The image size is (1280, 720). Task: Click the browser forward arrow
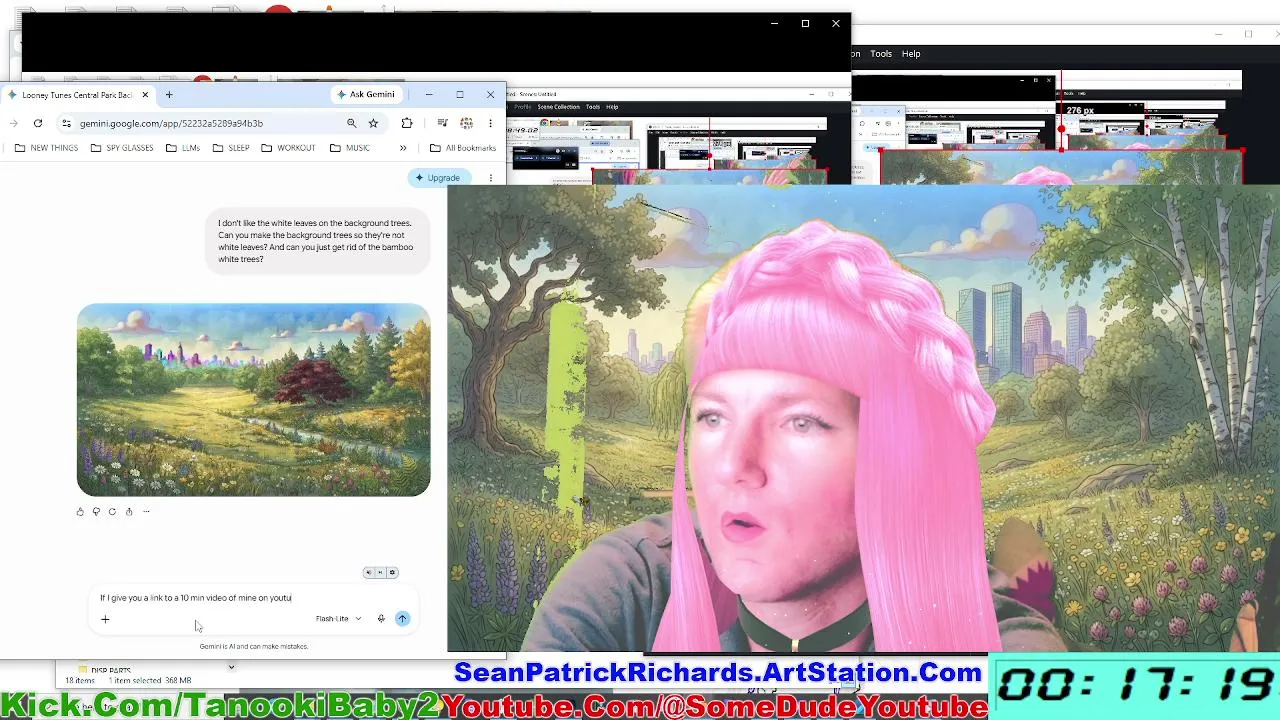(x=14, y=123)
